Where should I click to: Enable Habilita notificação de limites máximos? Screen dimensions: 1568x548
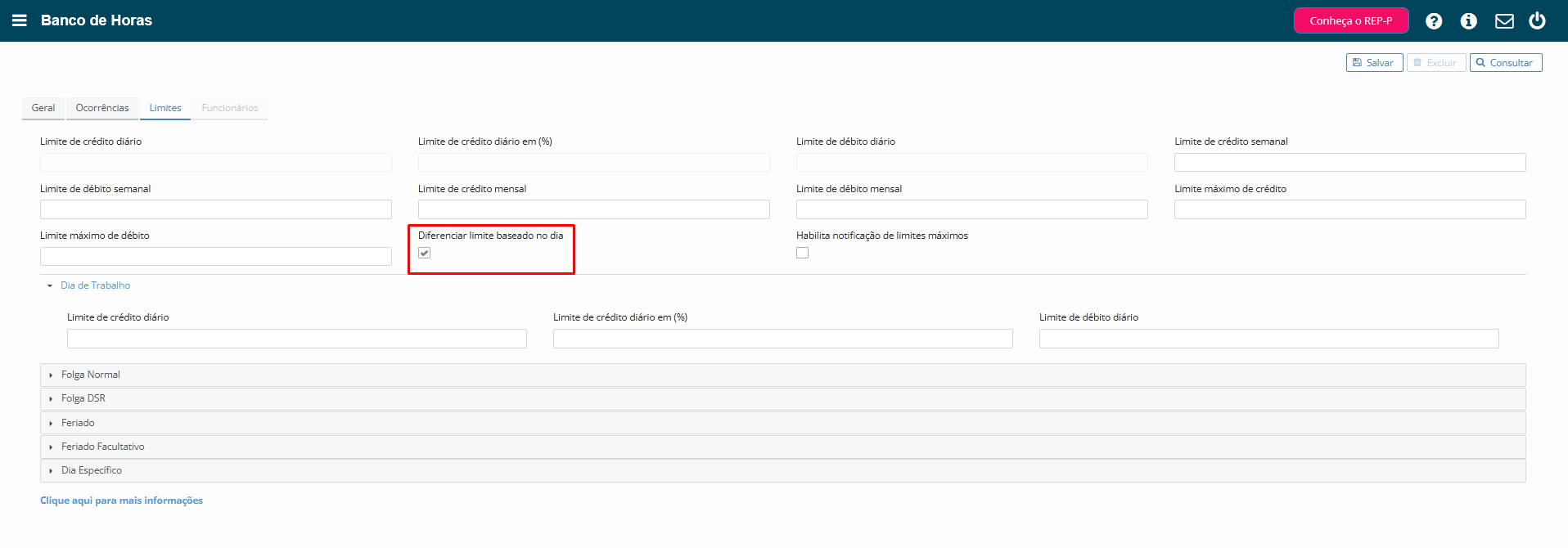pos(803,253)
